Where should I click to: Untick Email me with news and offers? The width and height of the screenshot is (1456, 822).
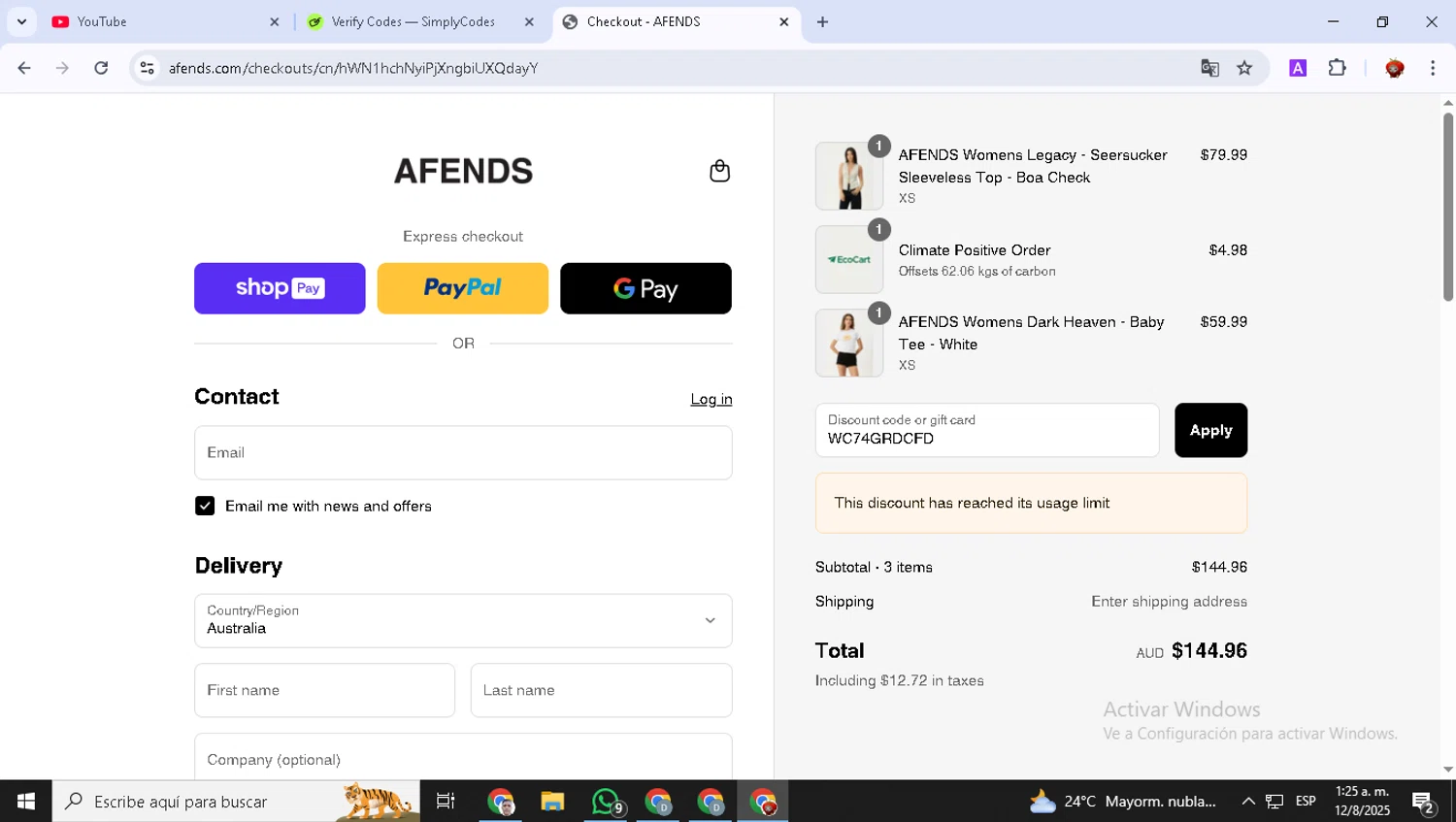pyautogui.click(x=205, y=506)
